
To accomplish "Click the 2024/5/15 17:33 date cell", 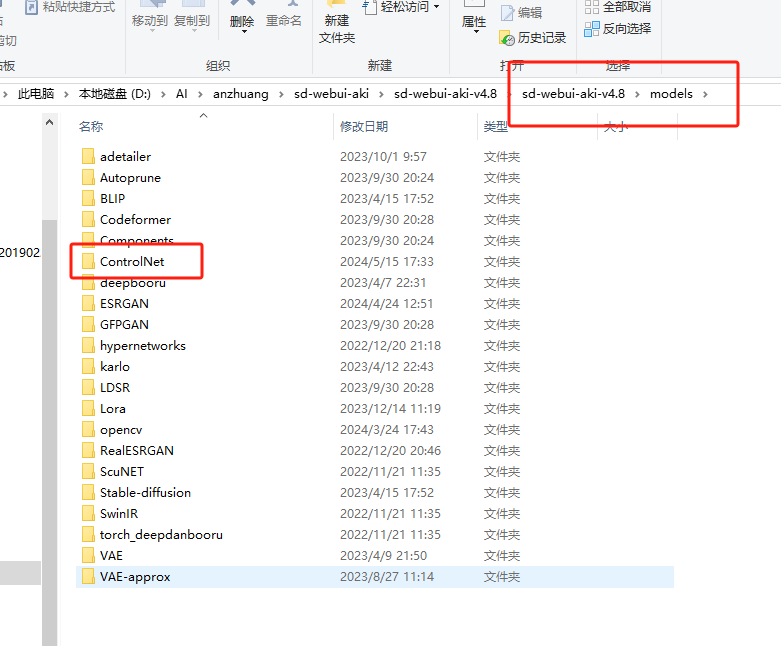I will tap(387, 261).
